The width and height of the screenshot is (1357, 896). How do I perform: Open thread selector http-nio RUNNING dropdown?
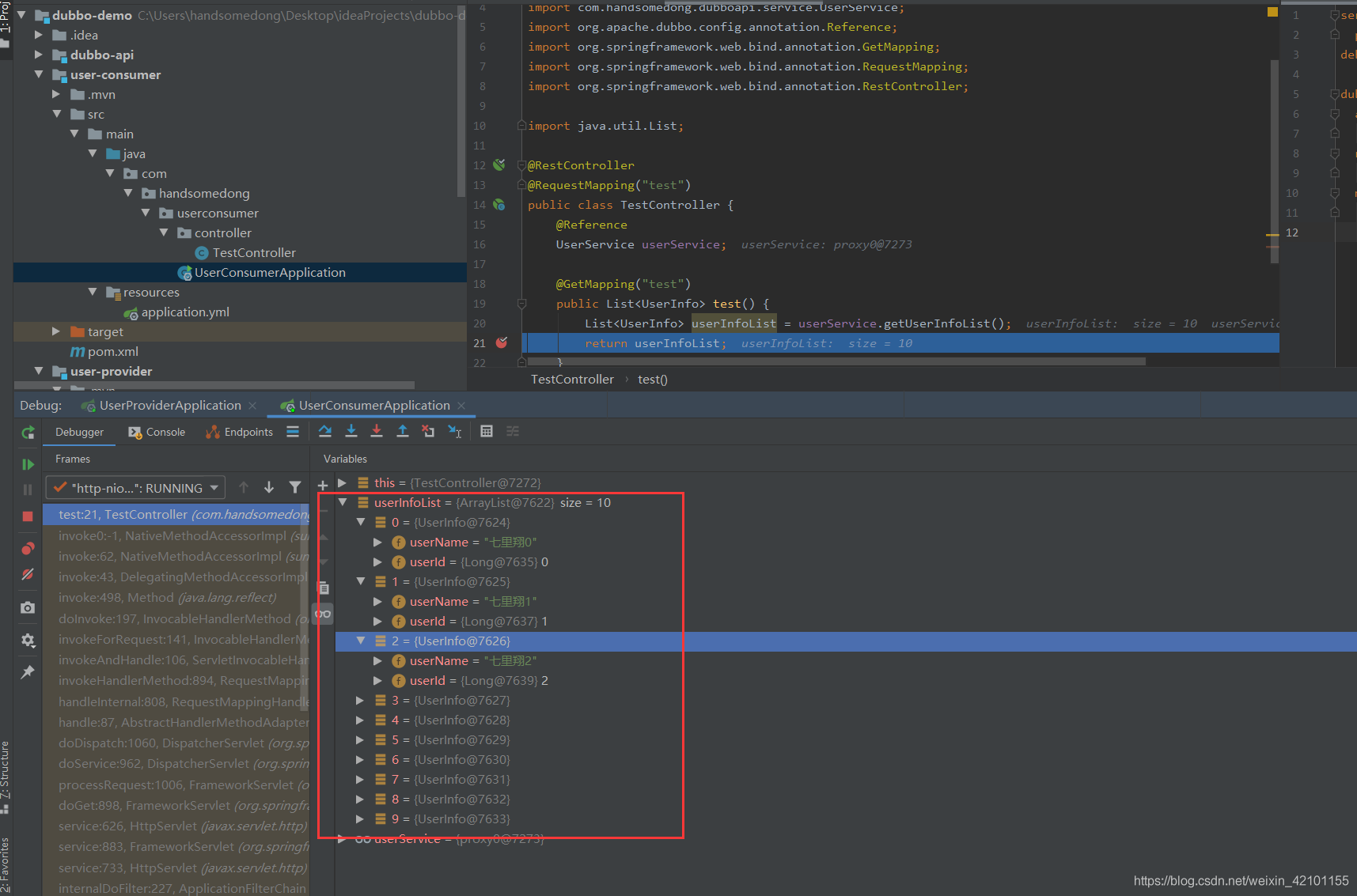pos(135,488)
